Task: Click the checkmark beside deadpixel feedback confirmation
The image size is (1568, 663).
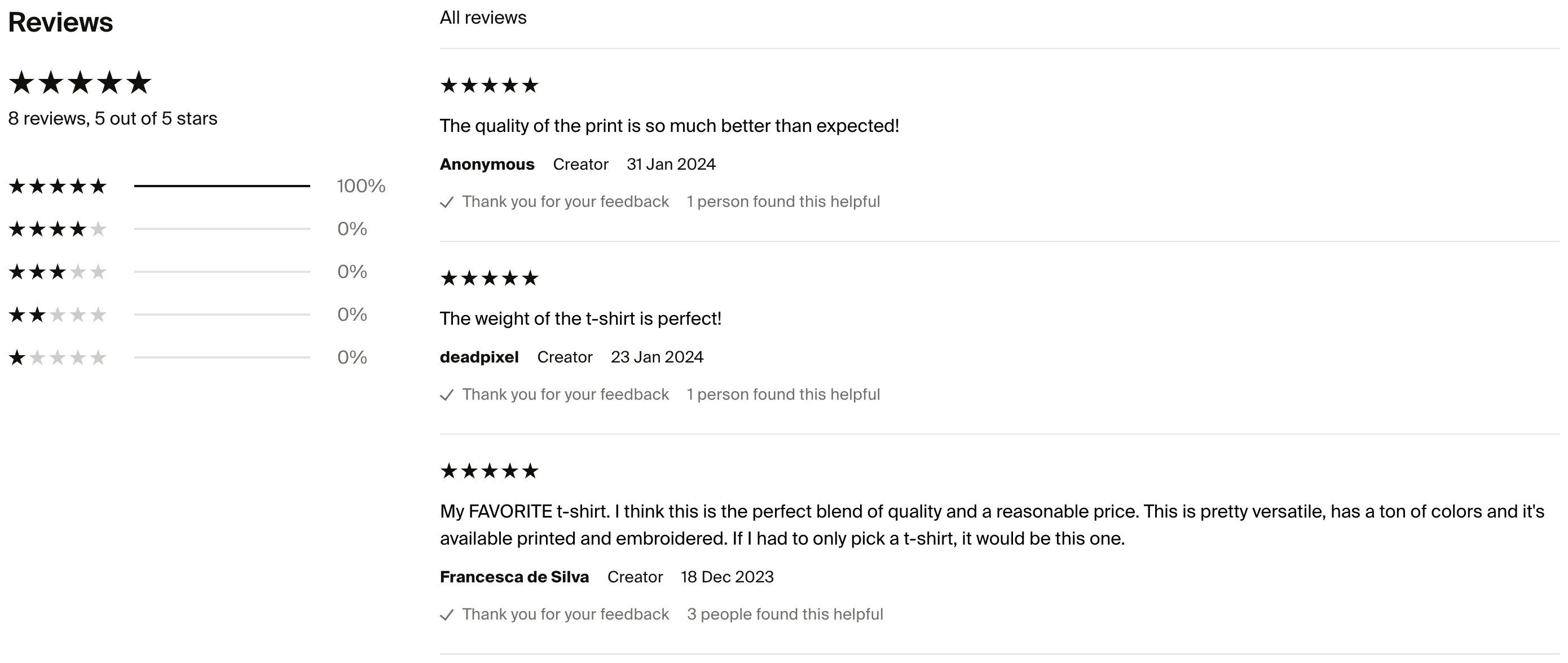Action: [x=447, y=395]
